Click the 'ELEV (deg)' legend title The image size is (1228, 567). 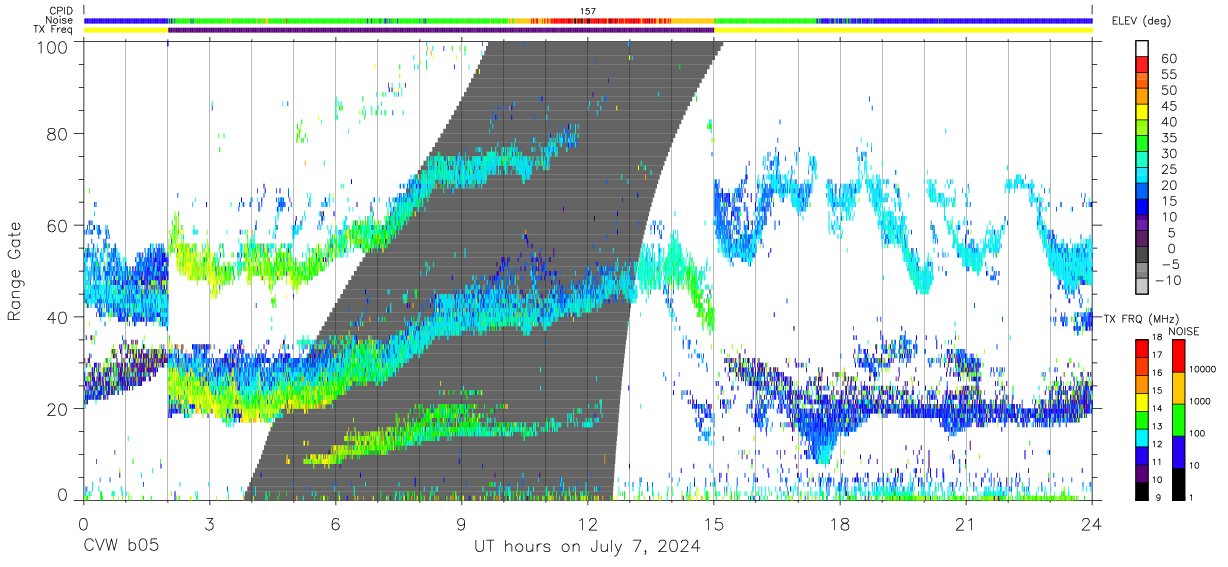[x=1141, y=21]
